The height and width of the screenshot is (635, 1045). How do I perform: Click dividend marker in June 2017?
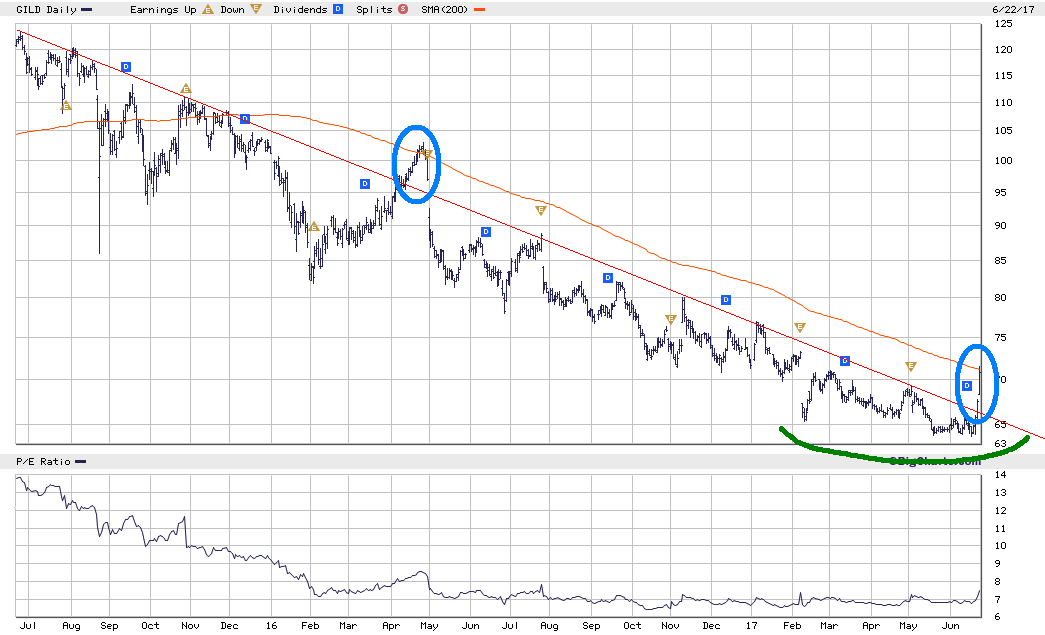pyautogui.click(x=967, y=386)
